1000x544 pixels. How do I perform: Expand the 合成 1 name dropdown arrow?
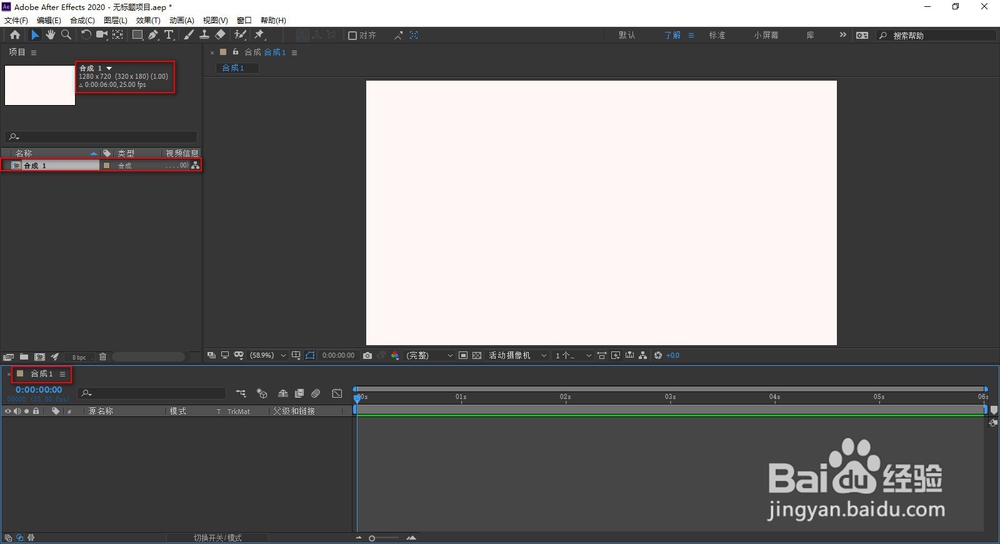[x=109, y=68]
